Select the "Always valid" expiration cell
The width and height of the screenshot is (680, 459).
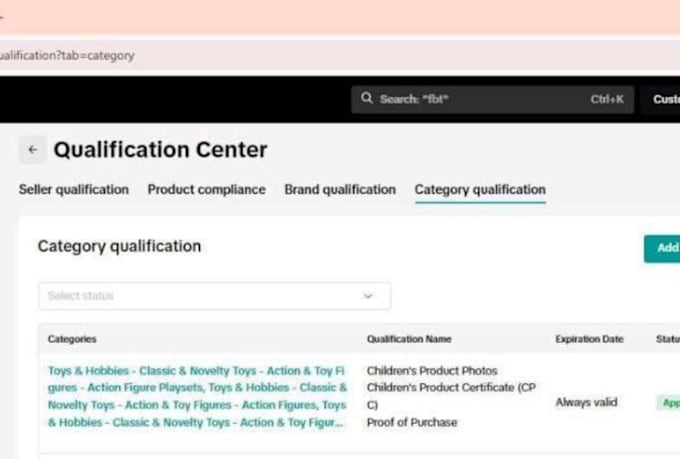586,402
